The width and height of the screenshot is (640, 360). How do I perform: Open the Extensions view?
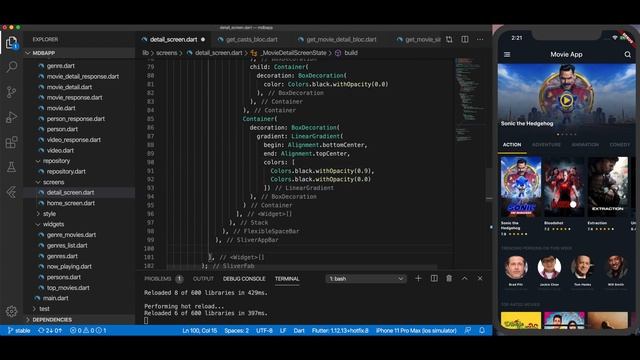pyautogui.click(x=11, y=142)
